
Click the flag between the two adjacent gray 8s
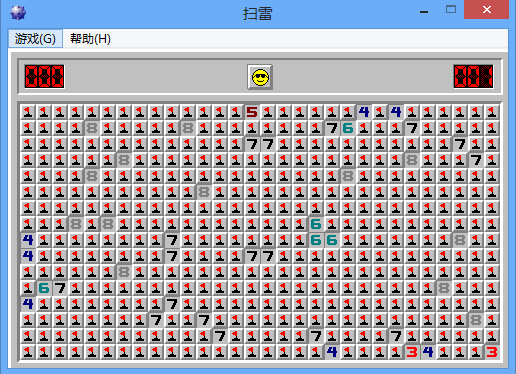tap(92, 224)
